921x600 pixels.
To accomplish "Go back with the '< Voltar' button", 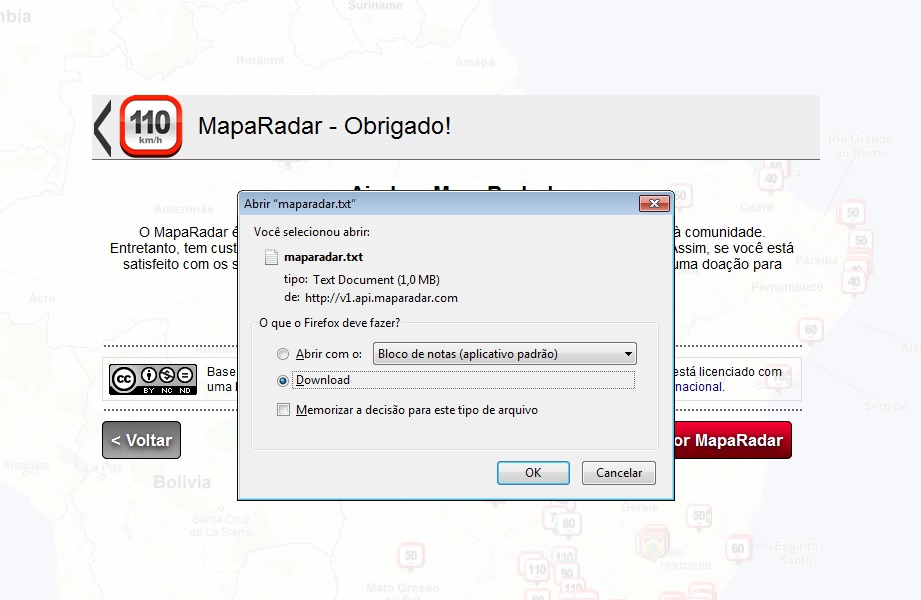I will [142, 440].
